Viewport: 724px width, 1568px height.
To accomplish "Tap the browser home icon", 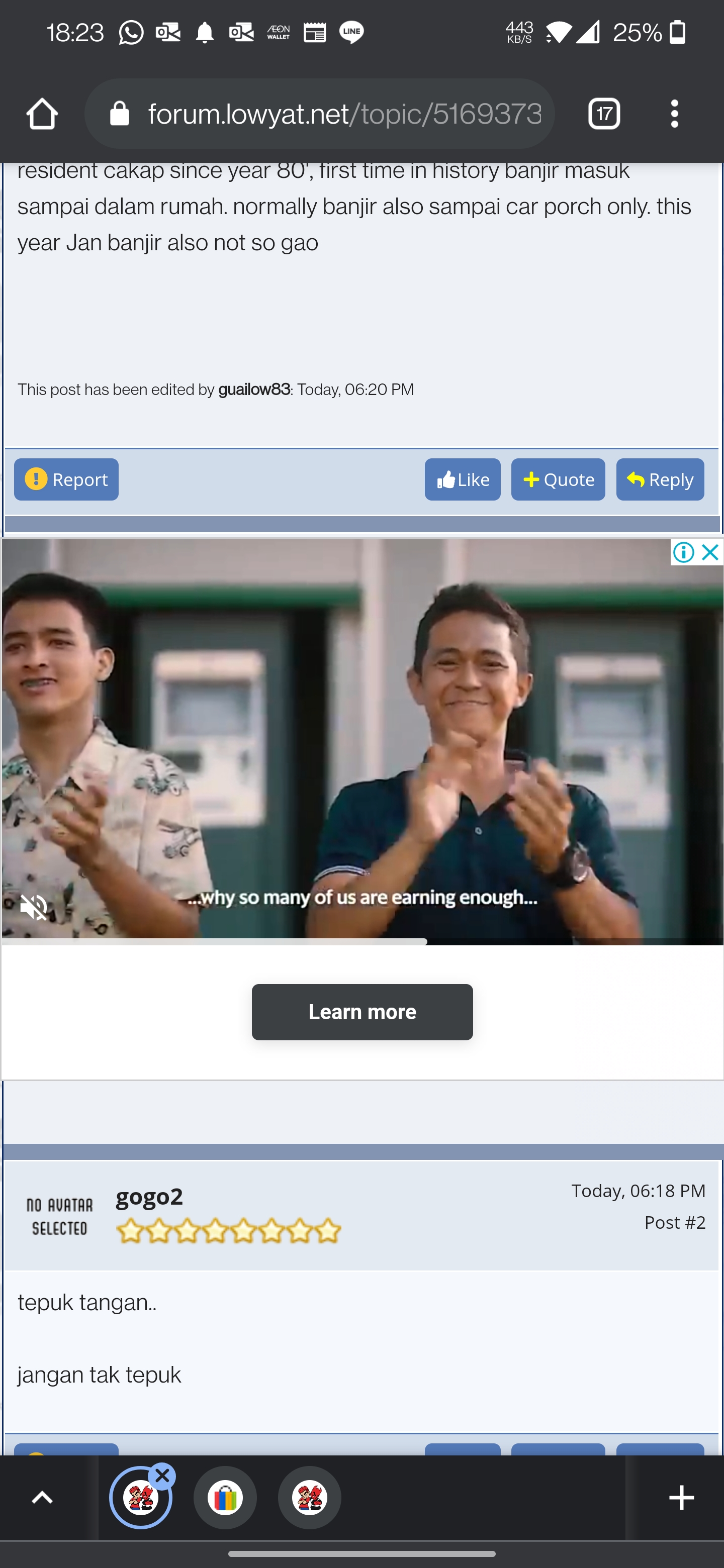I will (x=42, y=114).
